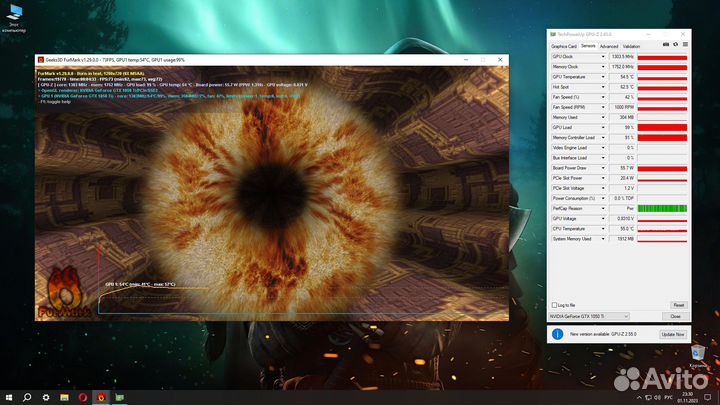
Task: Expand Memory Controller Load dropdown
Action: [603, 138]
